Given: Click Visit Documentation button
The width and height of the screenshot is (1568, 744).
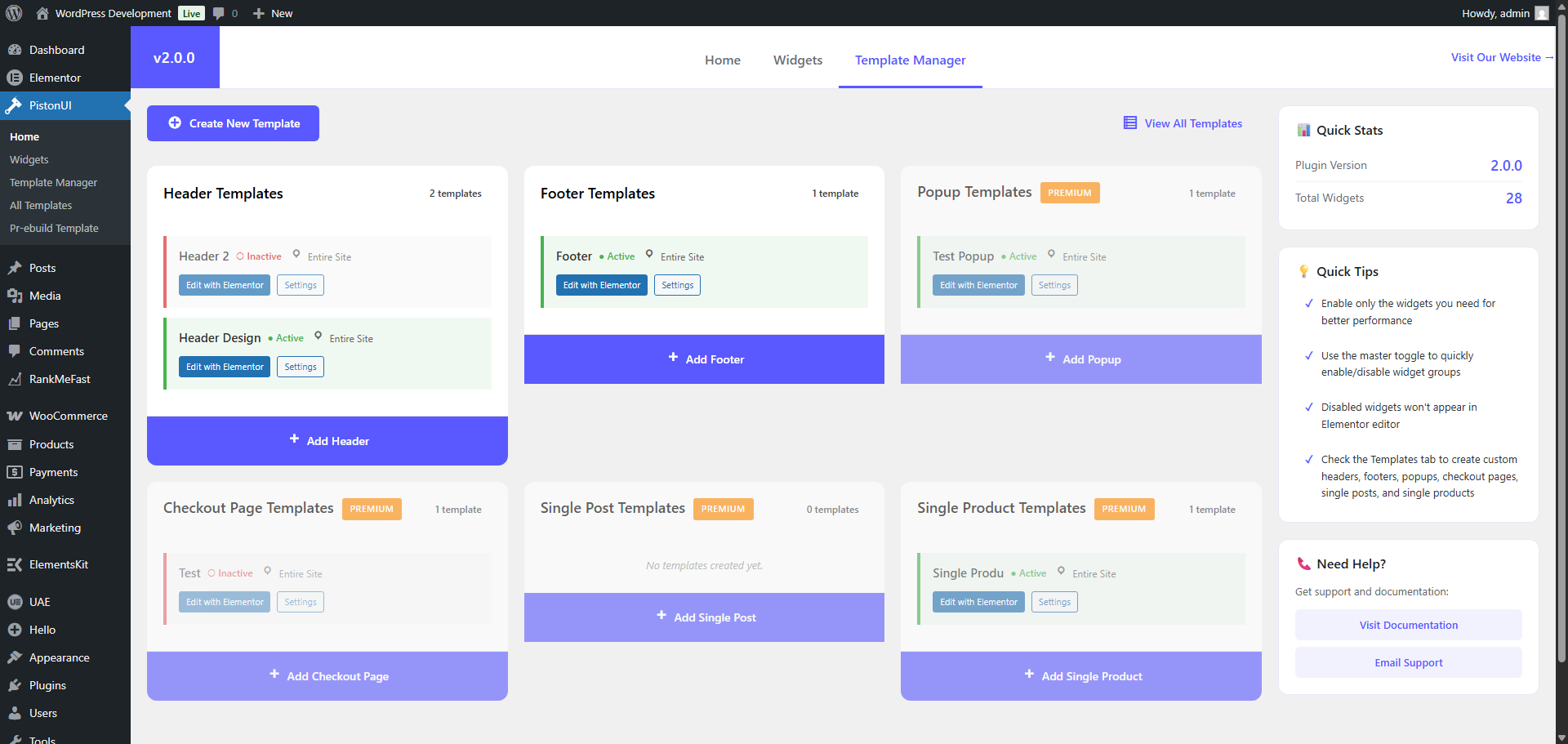Looking at the screenshot, I should coord(1409,625).
